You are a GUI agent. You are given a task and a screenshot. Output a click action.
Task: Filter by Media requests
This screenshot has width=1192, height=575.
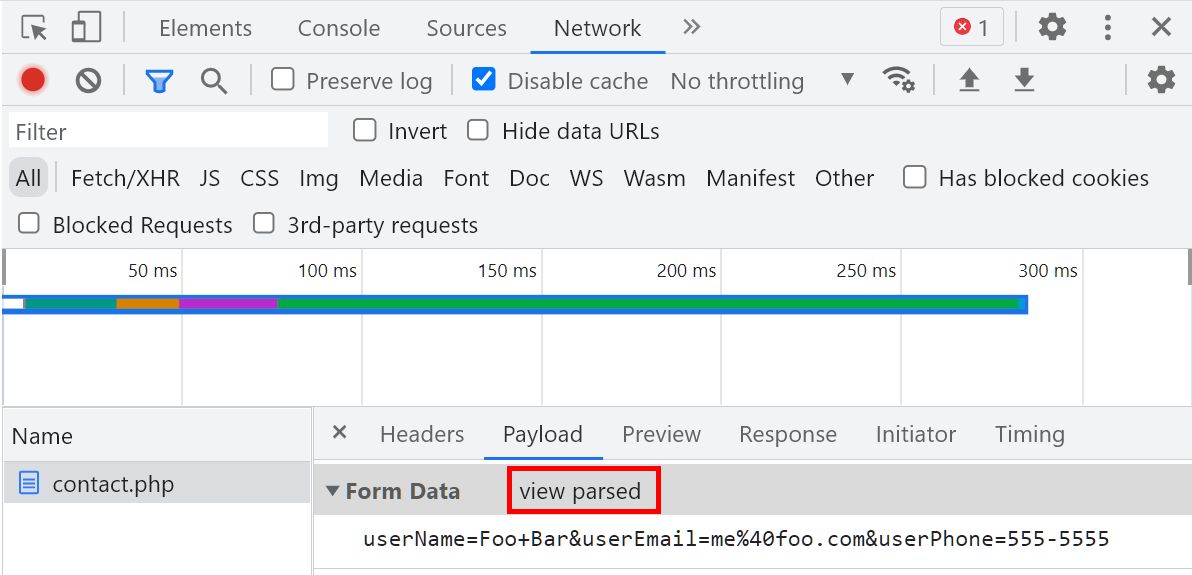[391, 178]
